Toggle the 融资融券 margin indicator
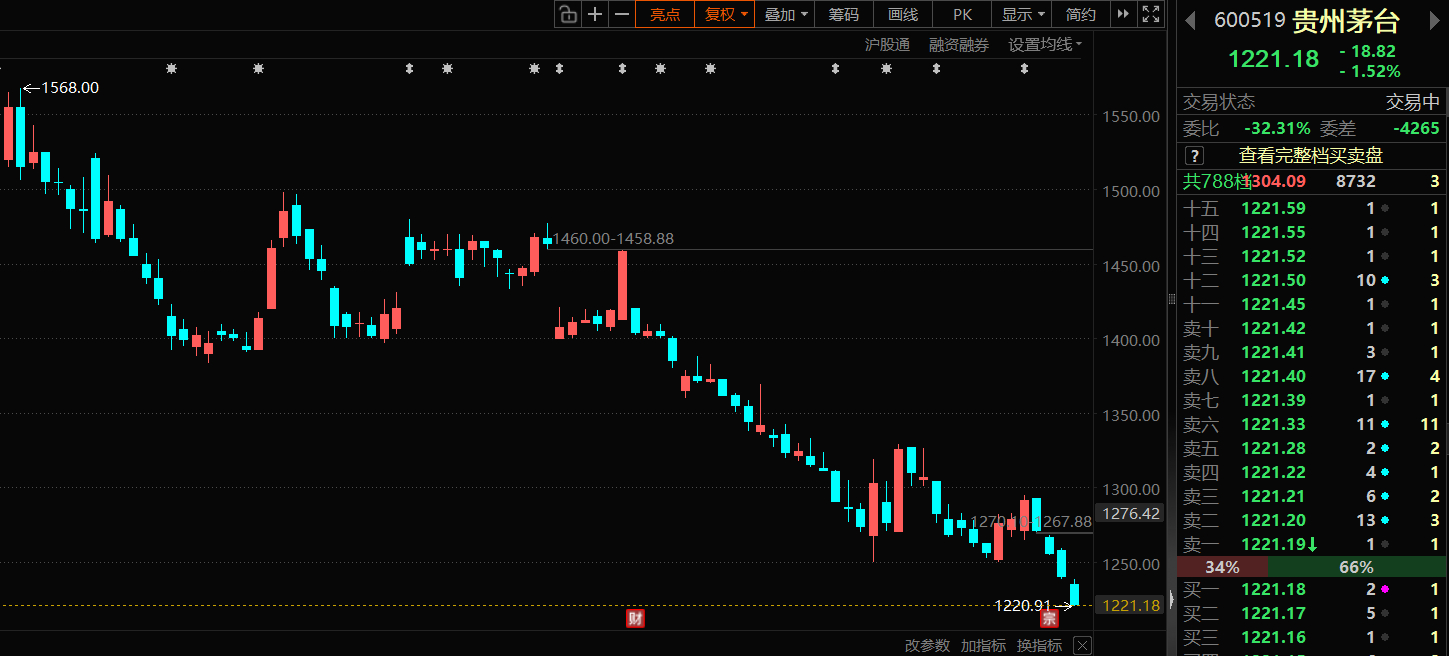The width and height of the screenshot is (1449, 656). 958,44
